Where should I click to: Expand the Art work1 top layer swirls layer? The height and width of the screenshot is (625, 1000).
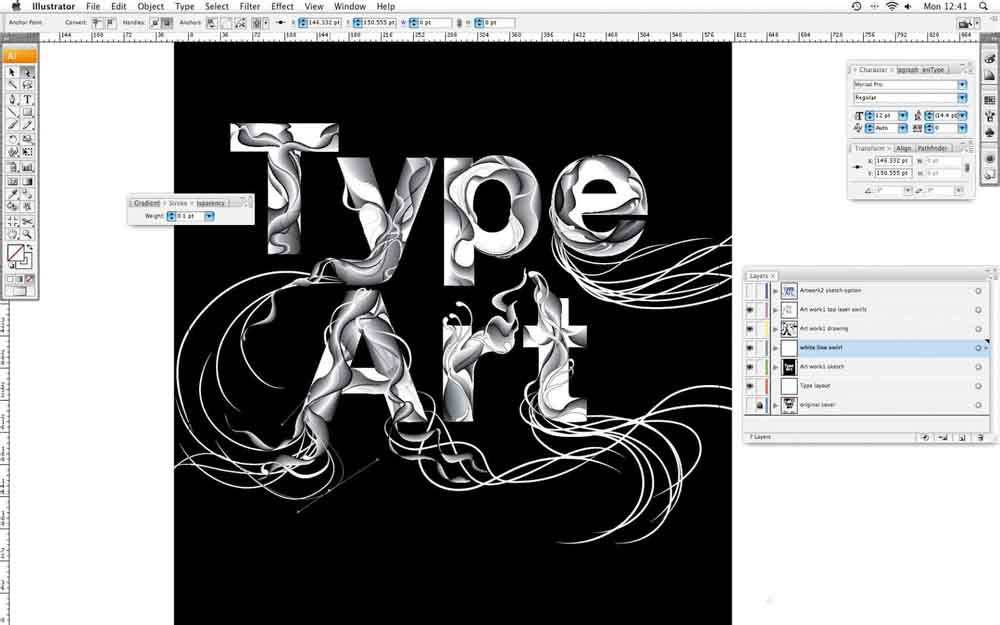pyautogui.click(x=776, y=310)
